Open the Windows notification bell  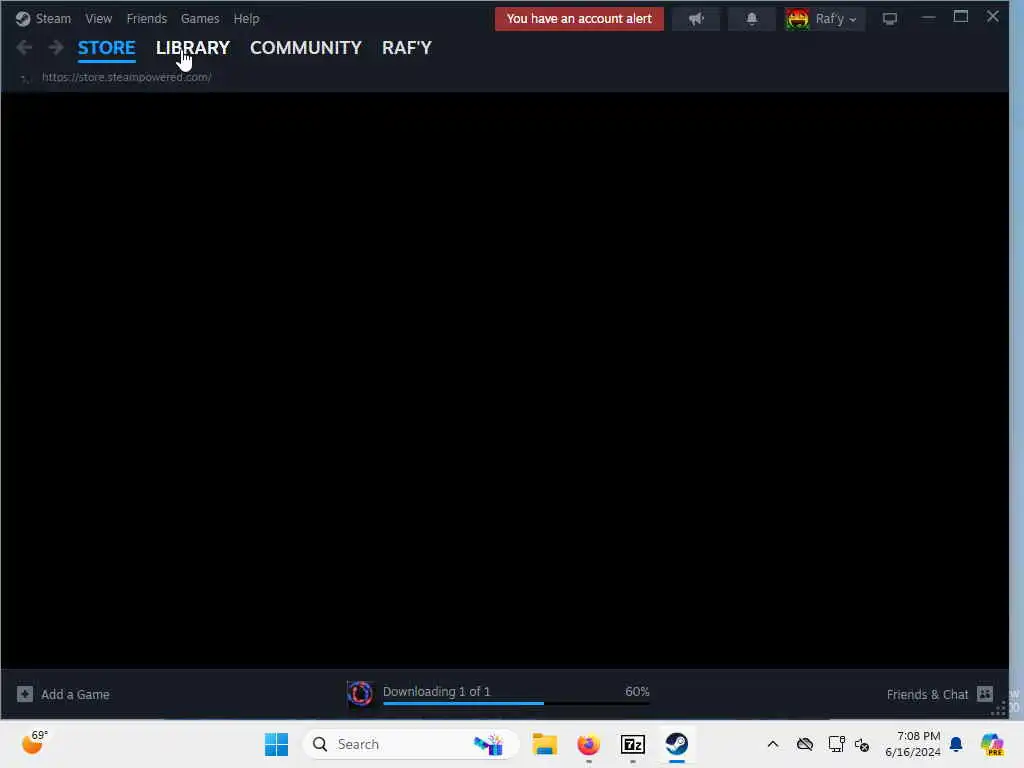(x=956, y=744)
